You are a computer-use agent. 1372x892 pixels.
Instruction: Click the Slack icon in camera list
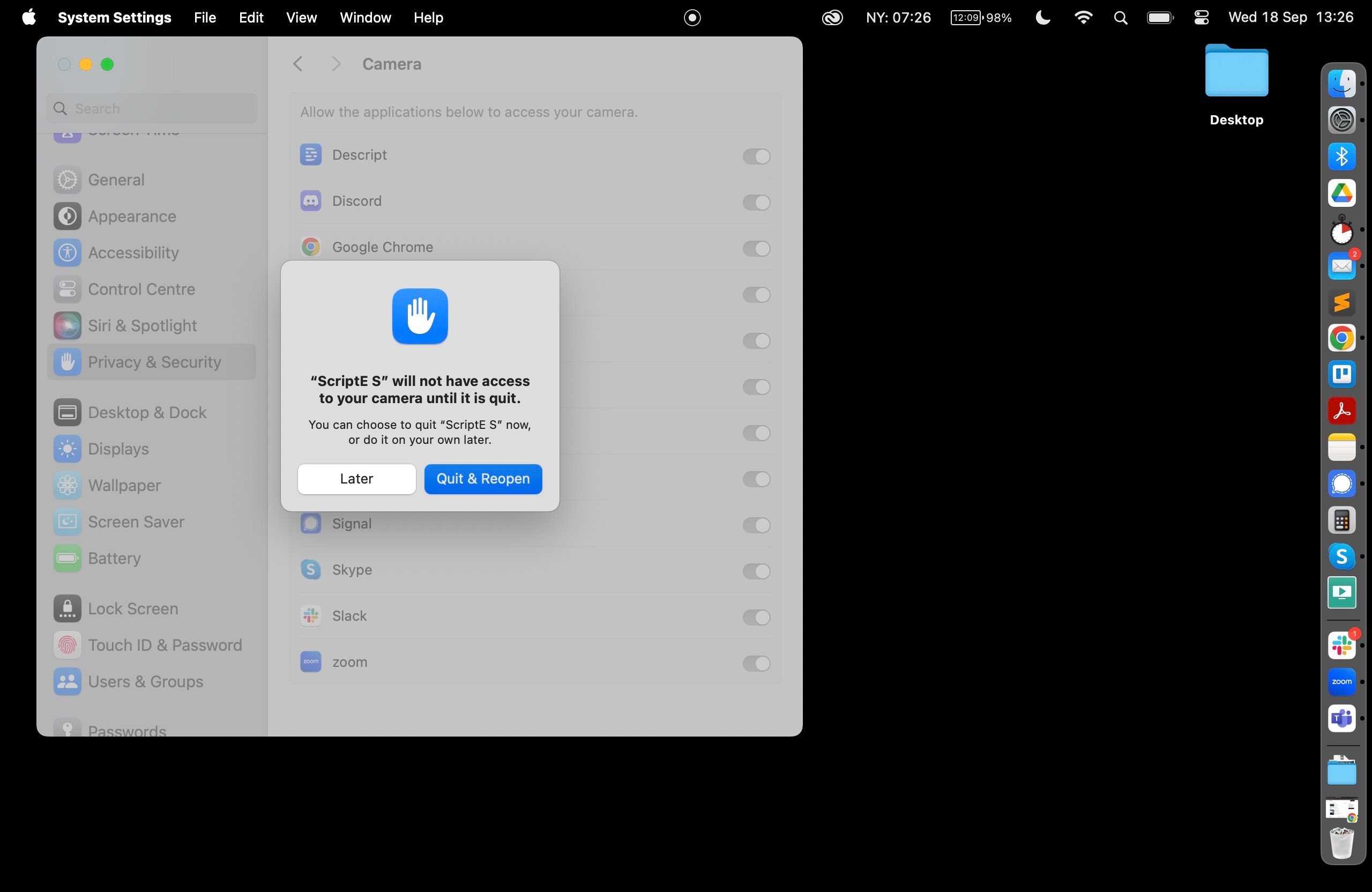pyautogui.click(x=311, y=616)
